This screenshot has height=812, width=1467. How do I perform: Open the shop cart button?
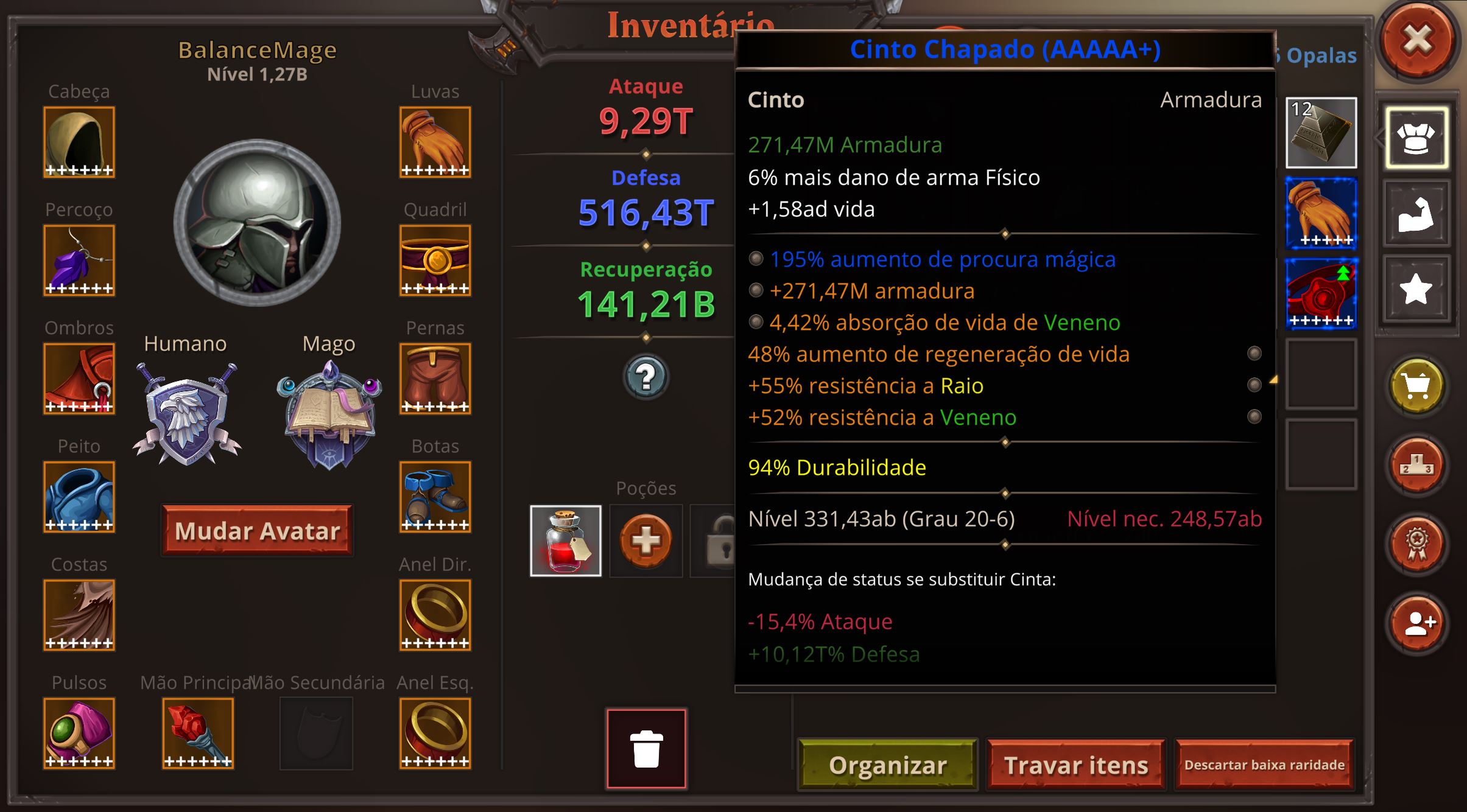[1416, 386]
